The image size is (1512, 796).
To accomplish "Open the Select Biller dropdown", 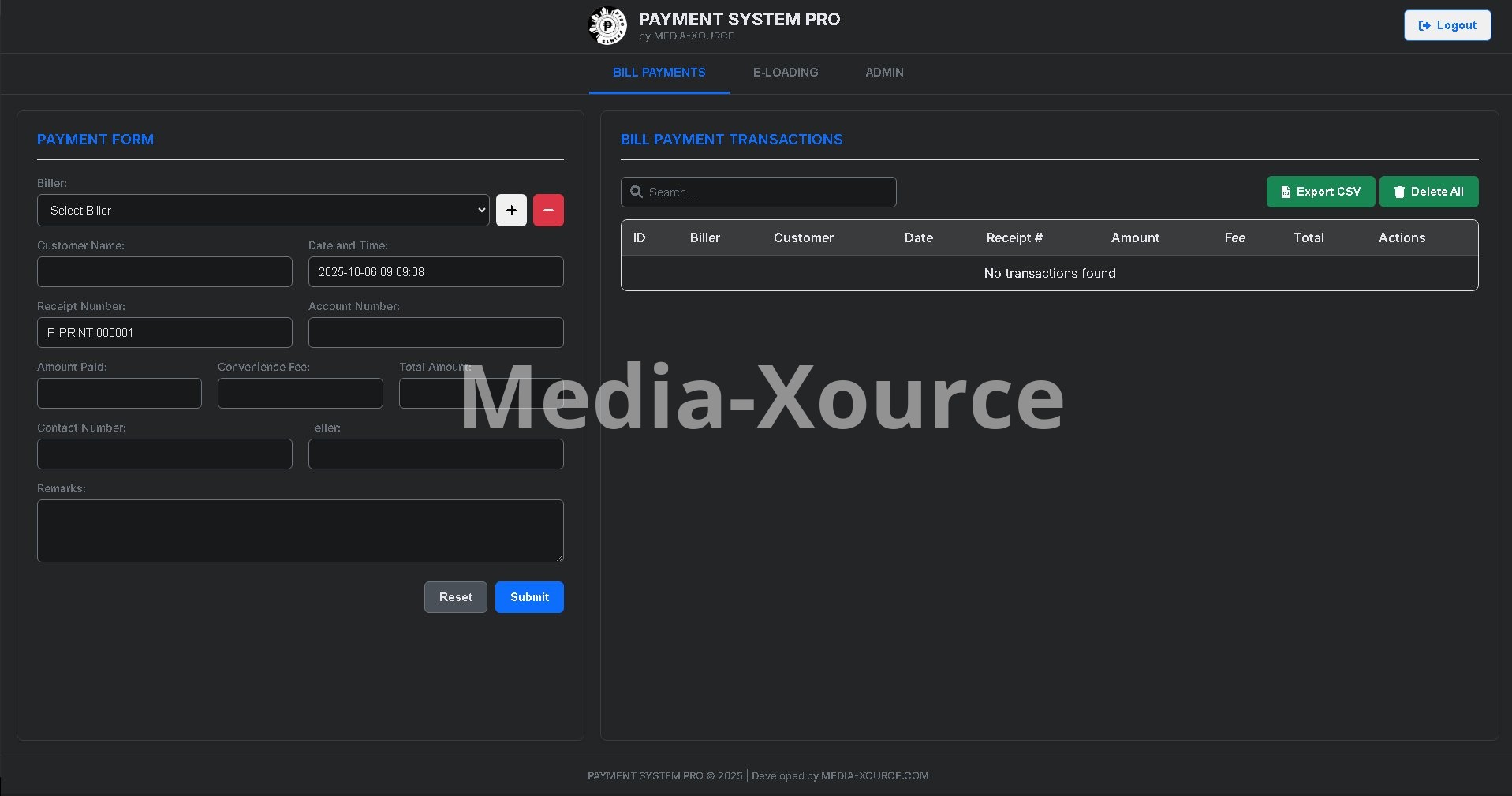I will [x=263, y=211].
